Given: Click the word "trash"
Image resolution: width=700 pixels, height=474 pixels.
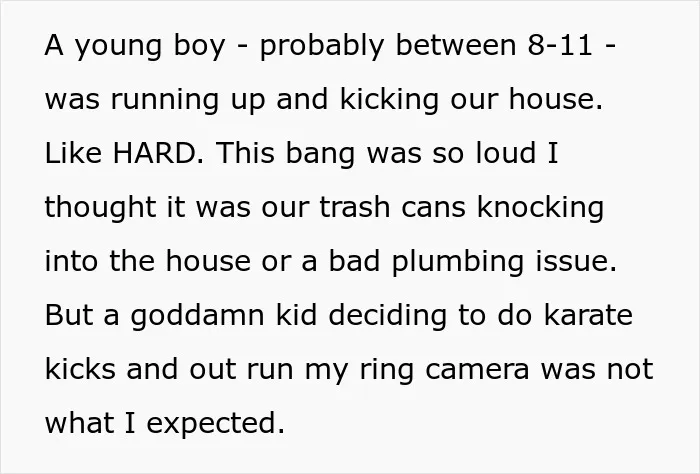Looking at the screenshot, I should [x=355, y=207].
